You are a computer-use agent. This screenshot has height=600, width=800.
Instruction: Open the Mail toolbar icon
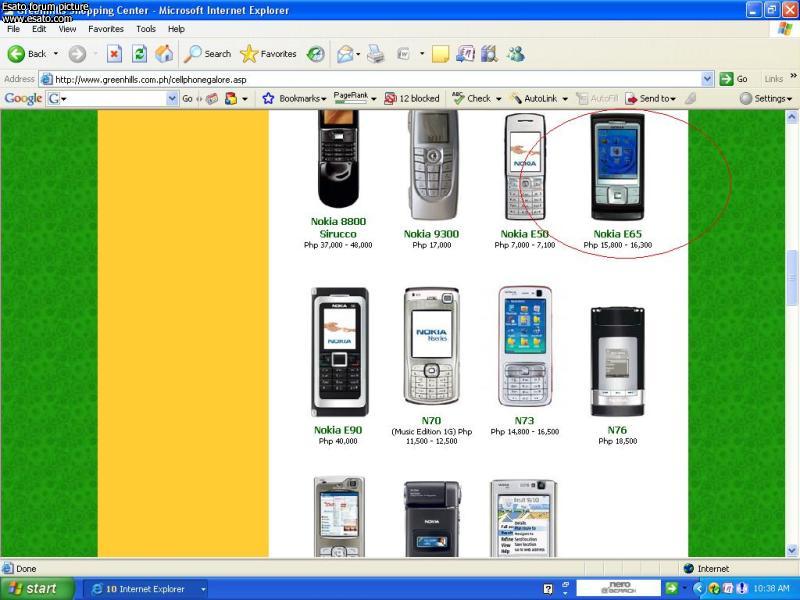(346, 54)
